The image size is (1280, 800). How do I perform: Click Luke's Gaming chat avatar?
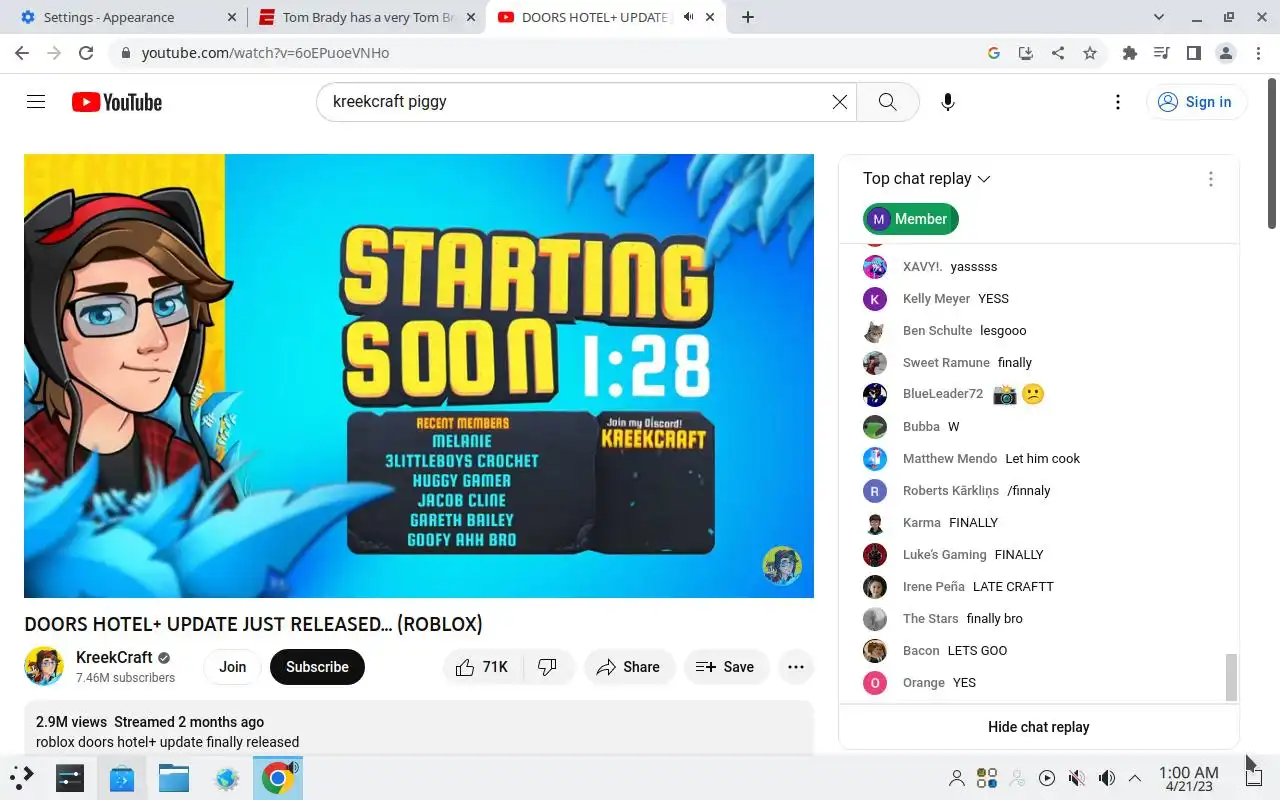pos(875,554)
